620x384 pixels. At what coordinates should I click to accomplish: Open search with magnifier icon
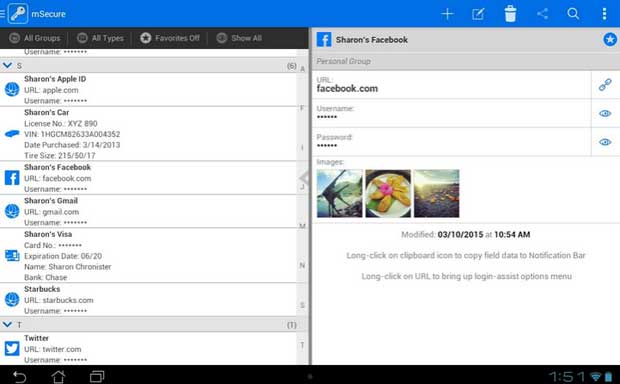point(573,14)
